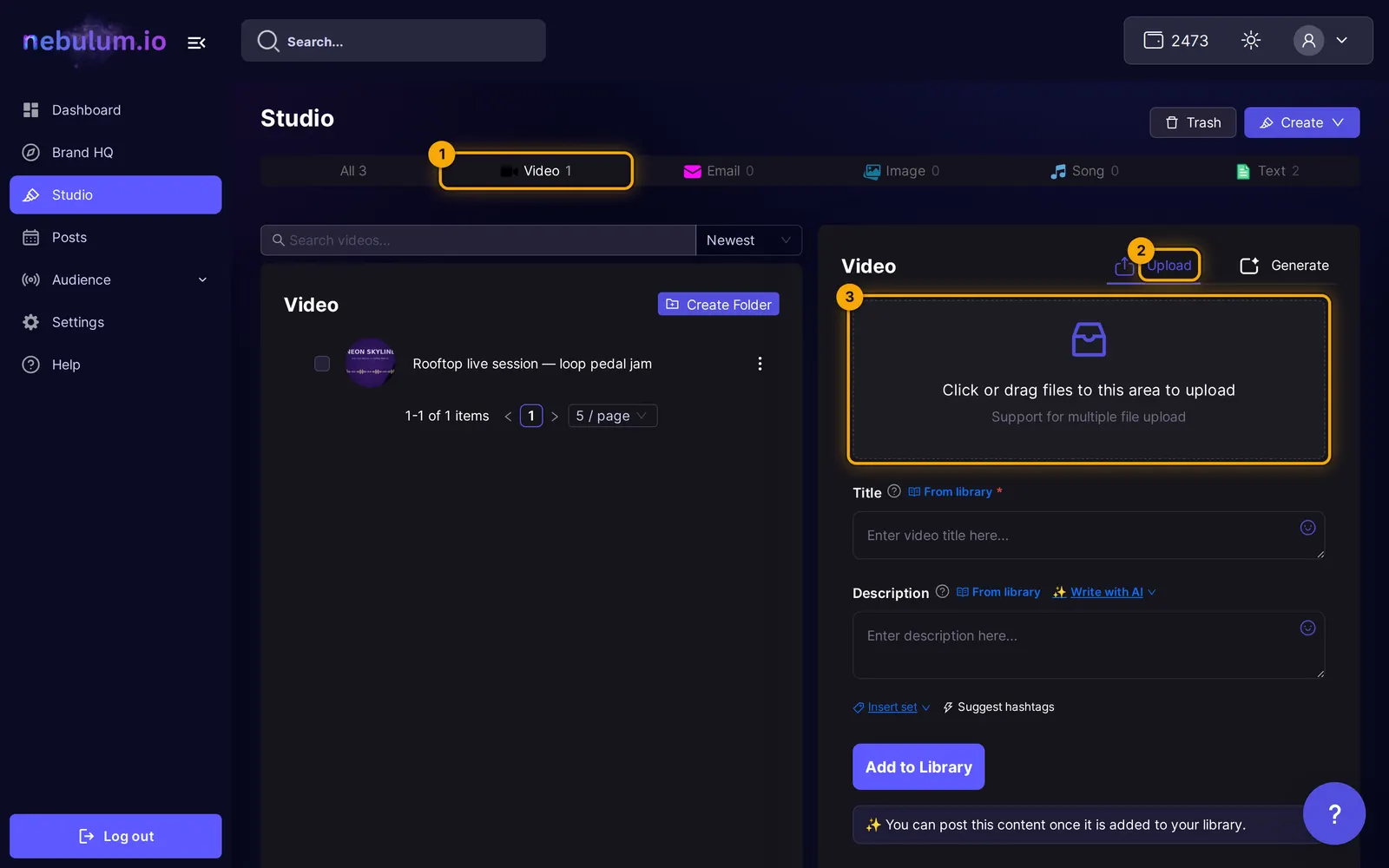1389x868 pixels.
Task: Open the Help page
Action: coord(115,365)
